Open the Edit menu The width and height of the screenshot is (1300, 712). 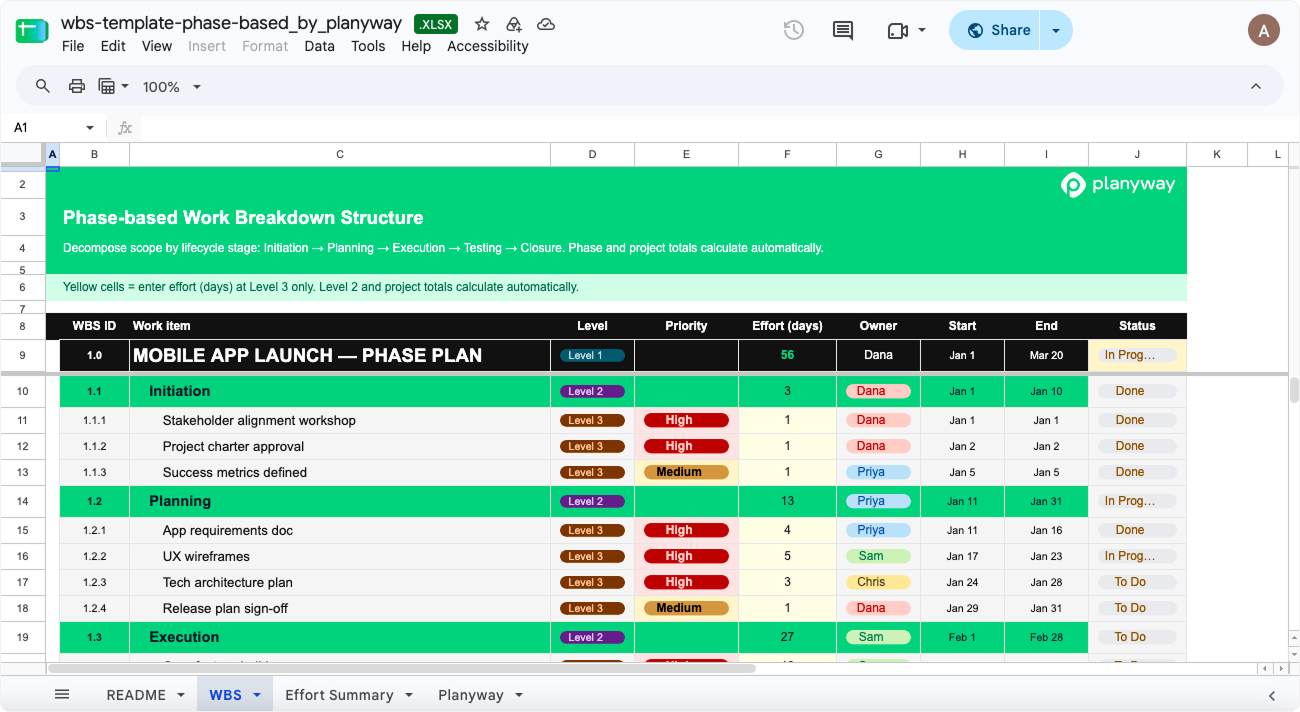point(113,46)
